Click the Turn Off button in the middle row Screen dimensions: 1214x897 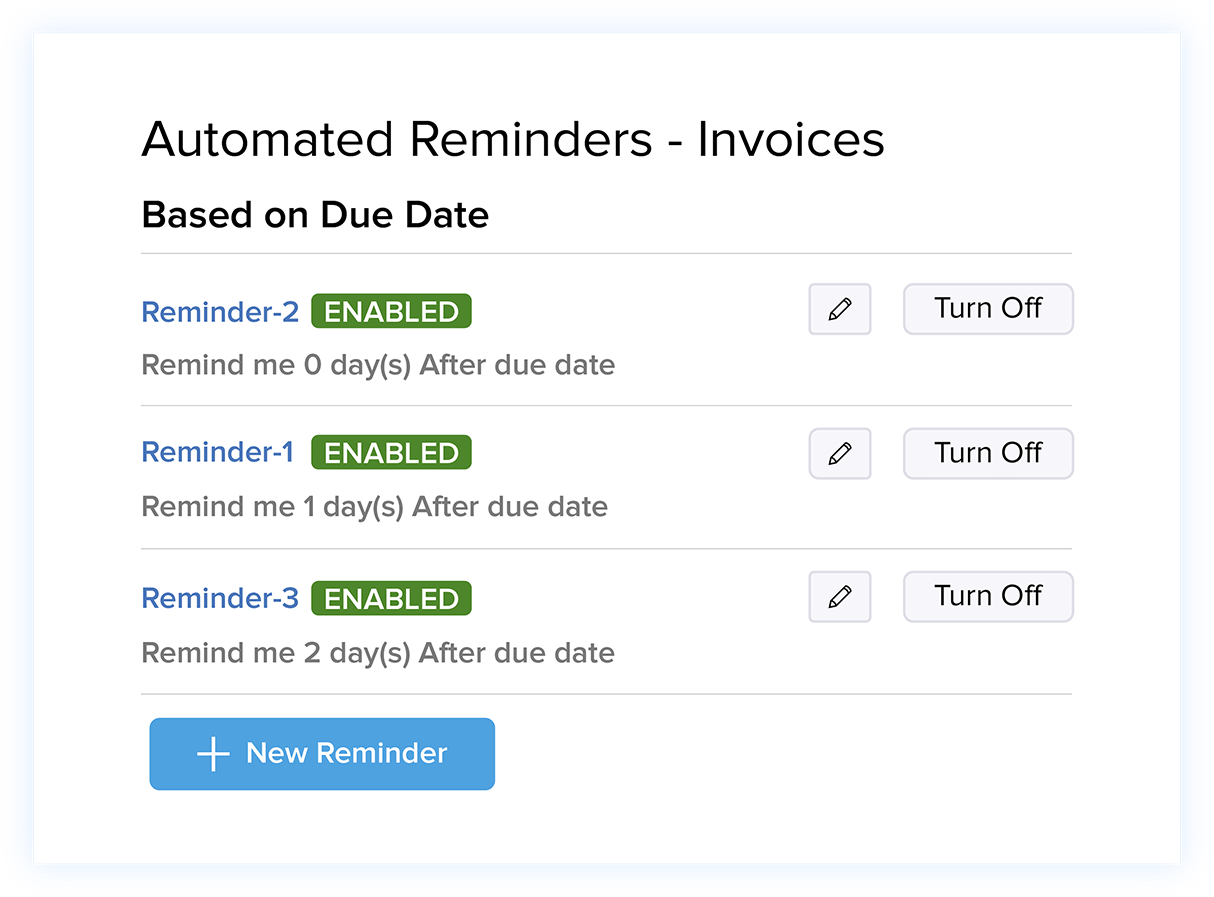click(x=988, y=453)
